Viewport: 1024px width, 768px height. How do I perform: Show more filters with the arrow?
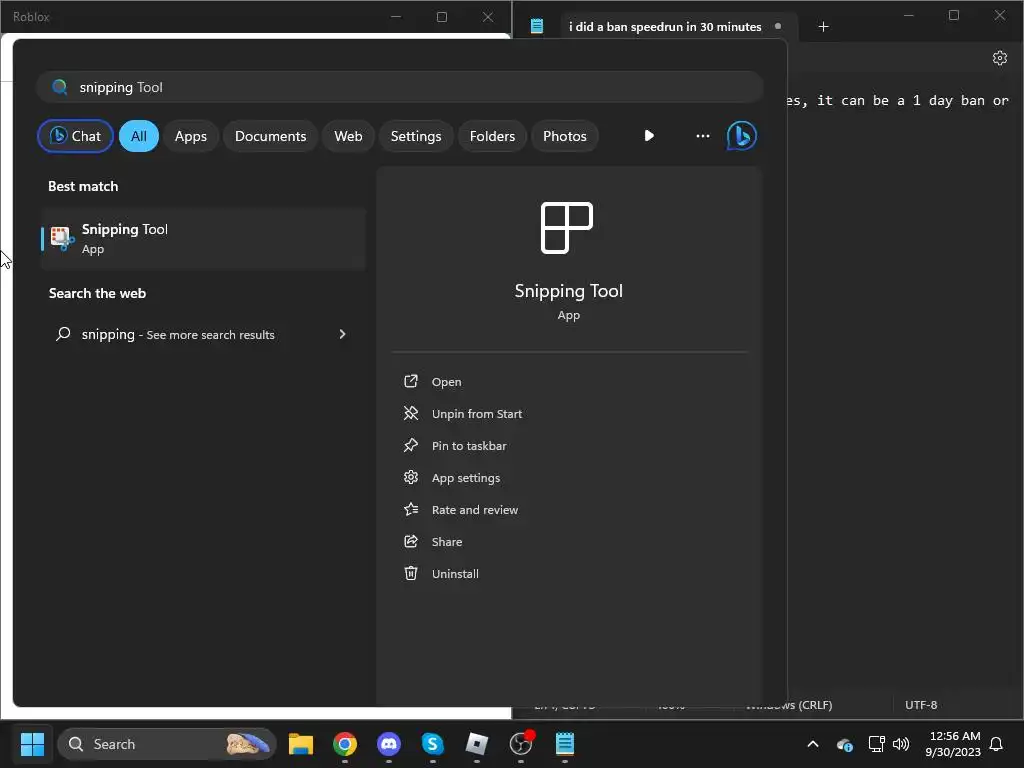649,136
